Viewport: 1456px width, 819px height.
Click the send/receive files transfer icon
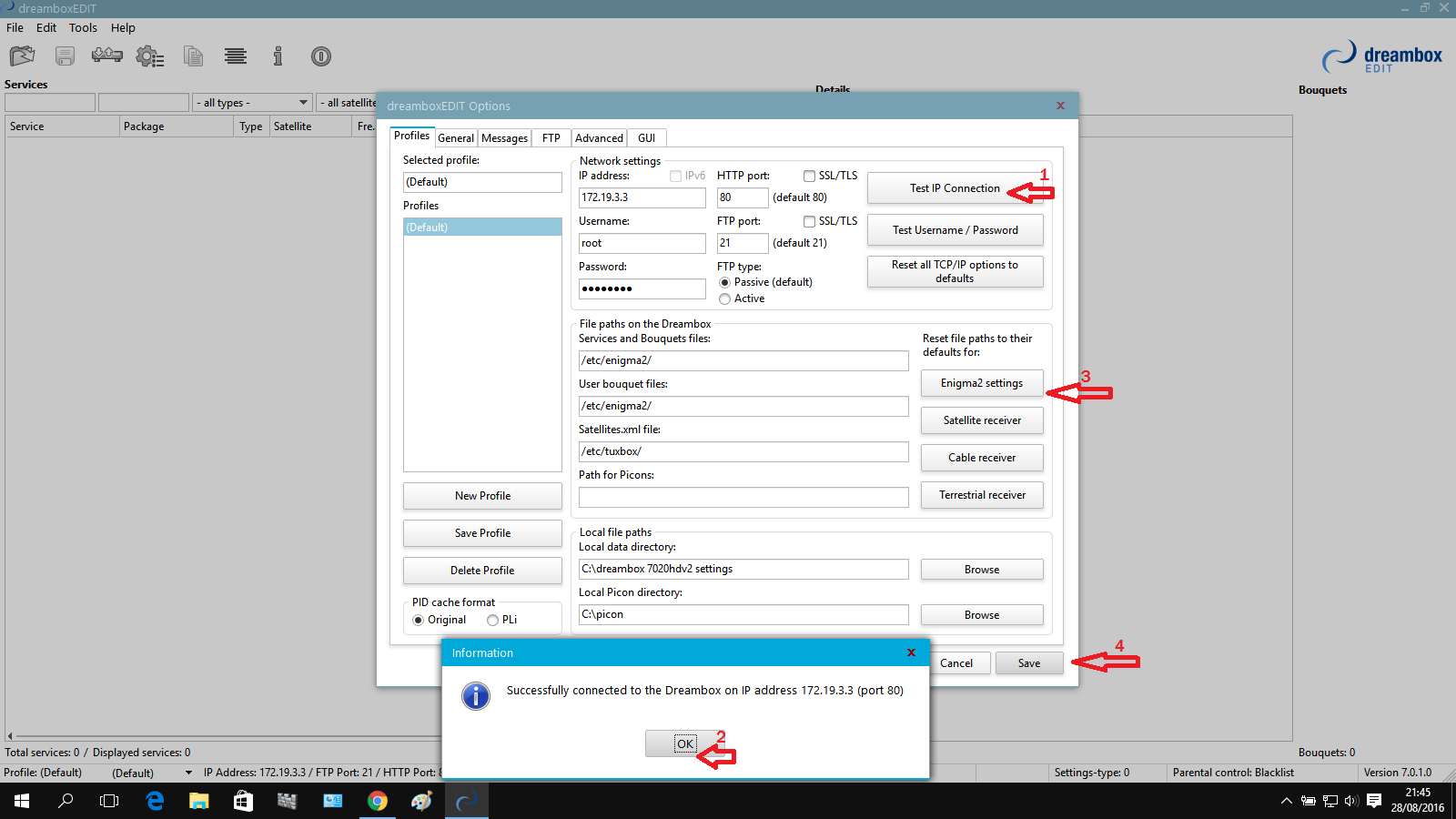tap(106, 56)
